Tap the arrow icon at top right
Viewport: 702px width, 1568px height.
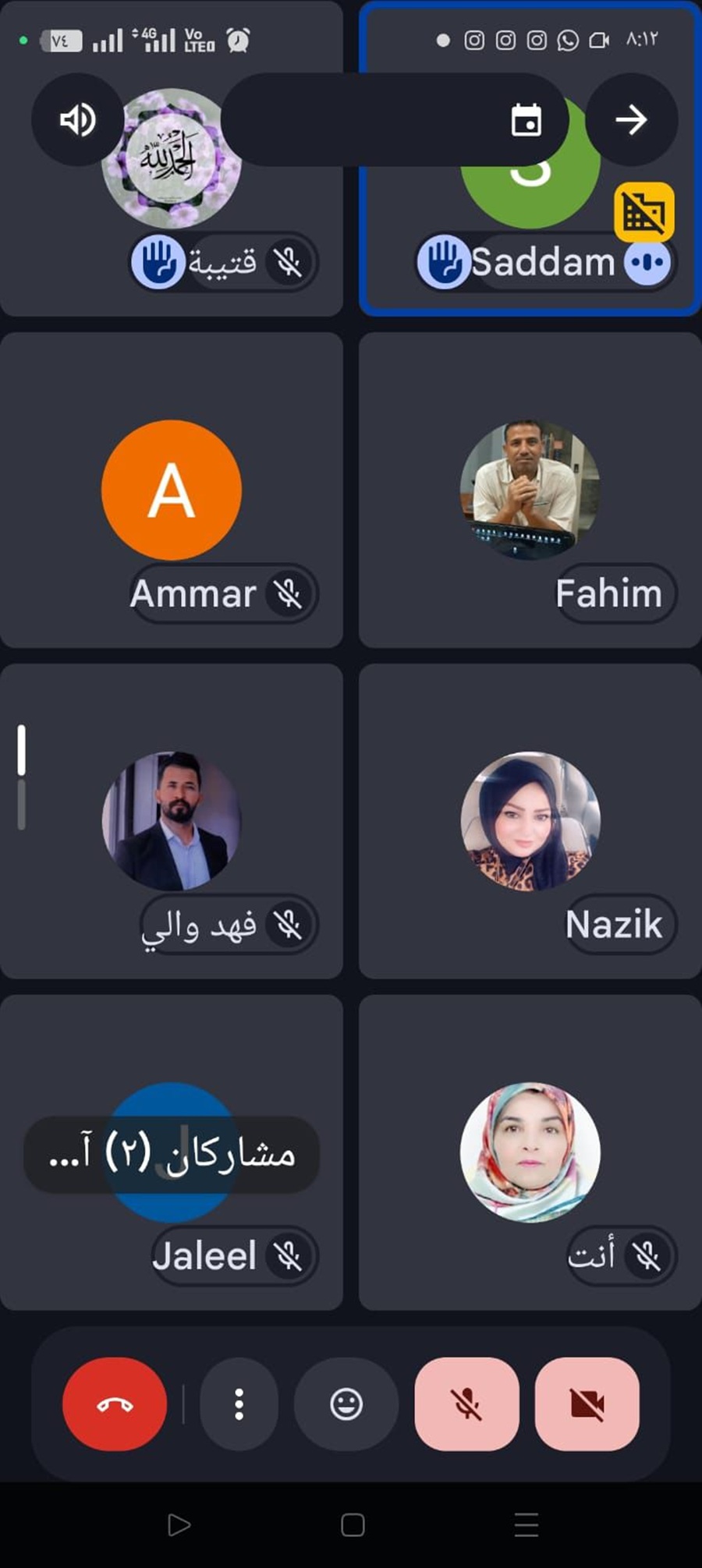point(631,119)
